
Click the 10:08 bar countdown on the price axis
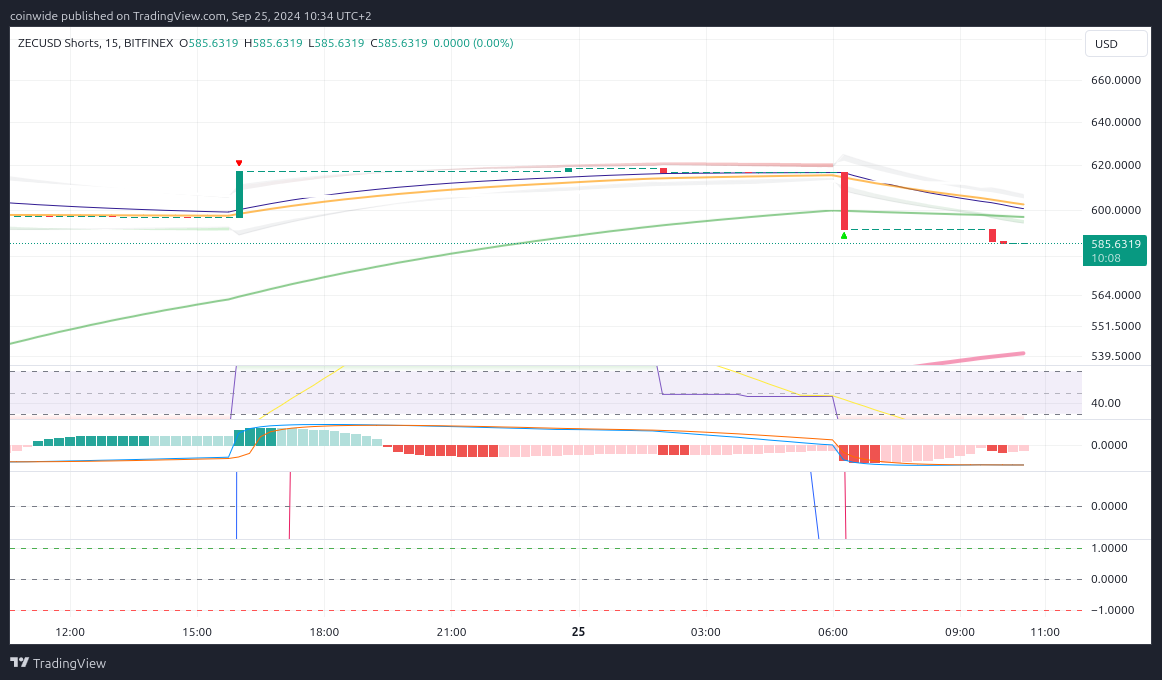click(x=1105, y=258)
